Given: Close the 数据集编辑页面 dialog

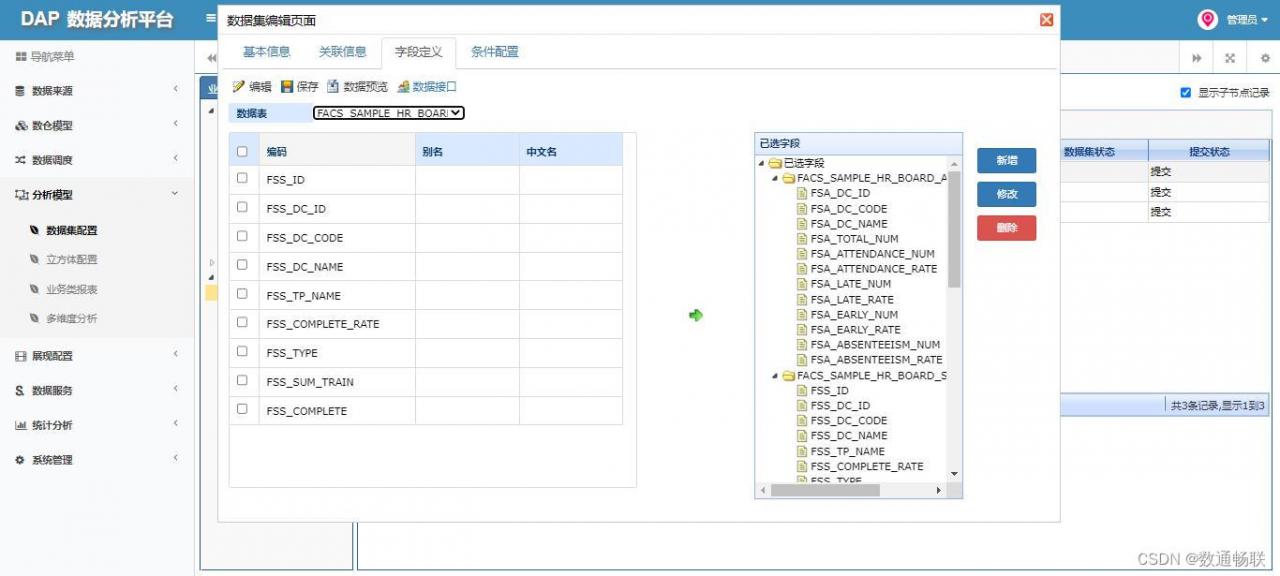Looking at the screenshot, I should [x=1046, y=20].
